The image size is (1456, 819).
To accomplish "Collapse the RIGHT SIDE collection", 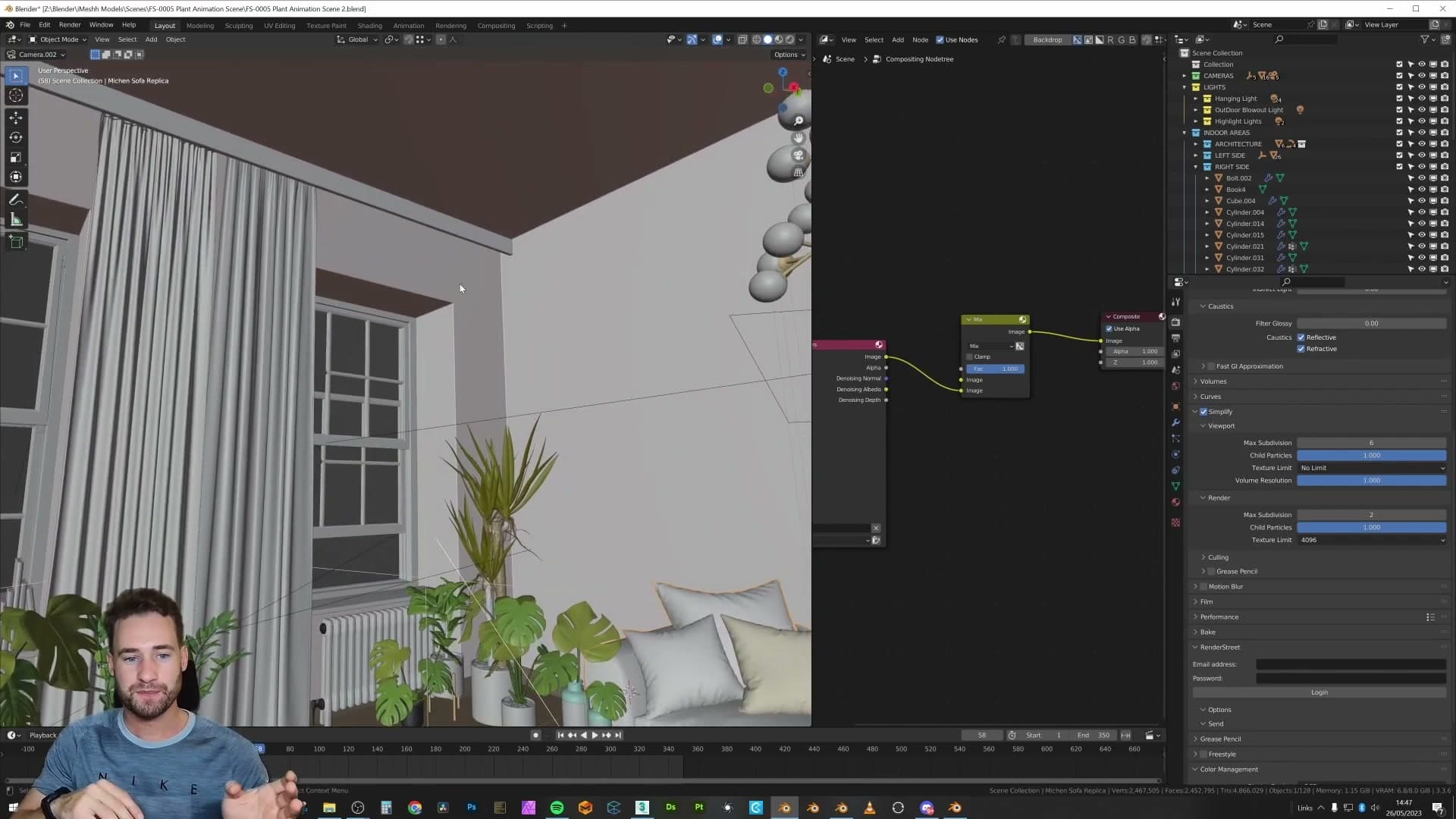I will coord(1196,167).
